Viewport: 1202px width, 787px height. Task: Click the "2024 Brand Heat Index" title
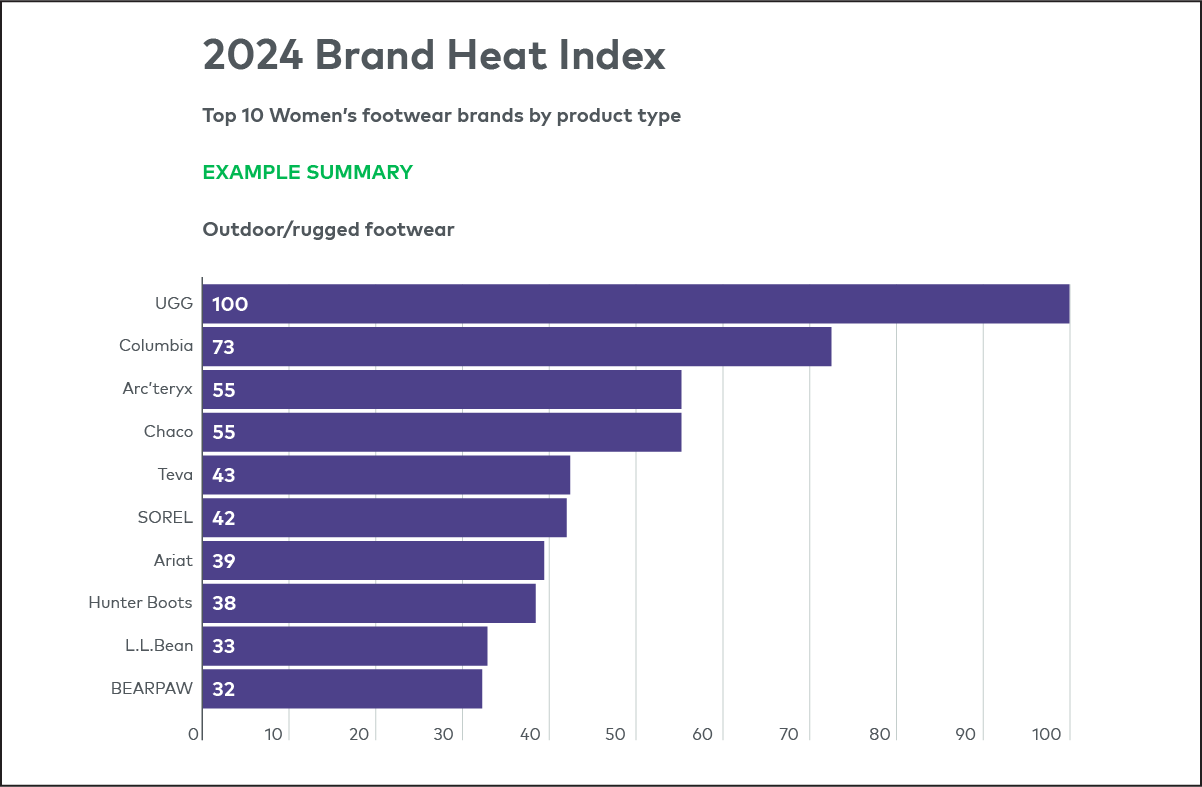pos(434,56)
